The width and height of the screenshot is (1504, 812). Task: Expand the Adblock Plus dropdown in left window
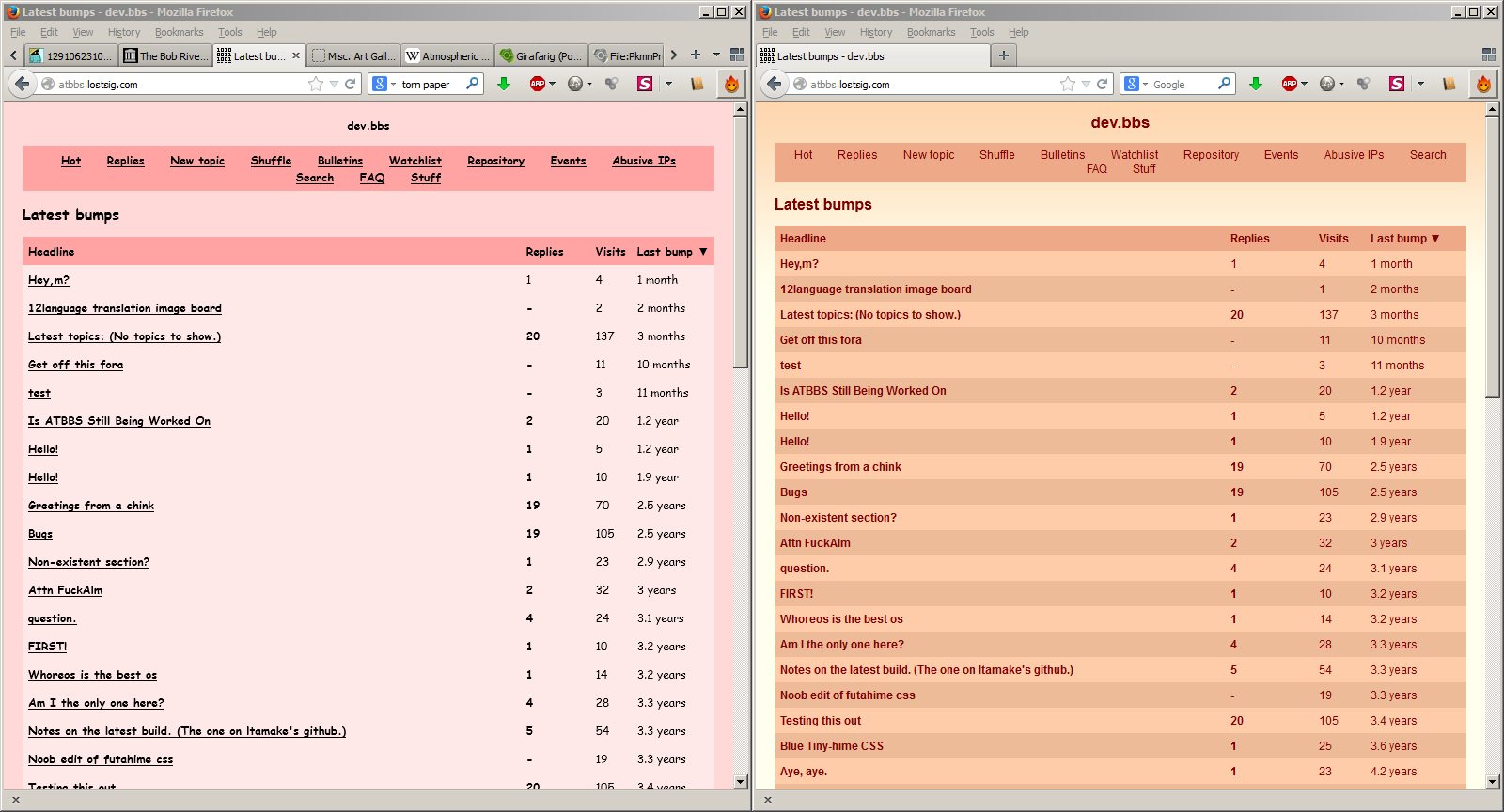(552, 84)
